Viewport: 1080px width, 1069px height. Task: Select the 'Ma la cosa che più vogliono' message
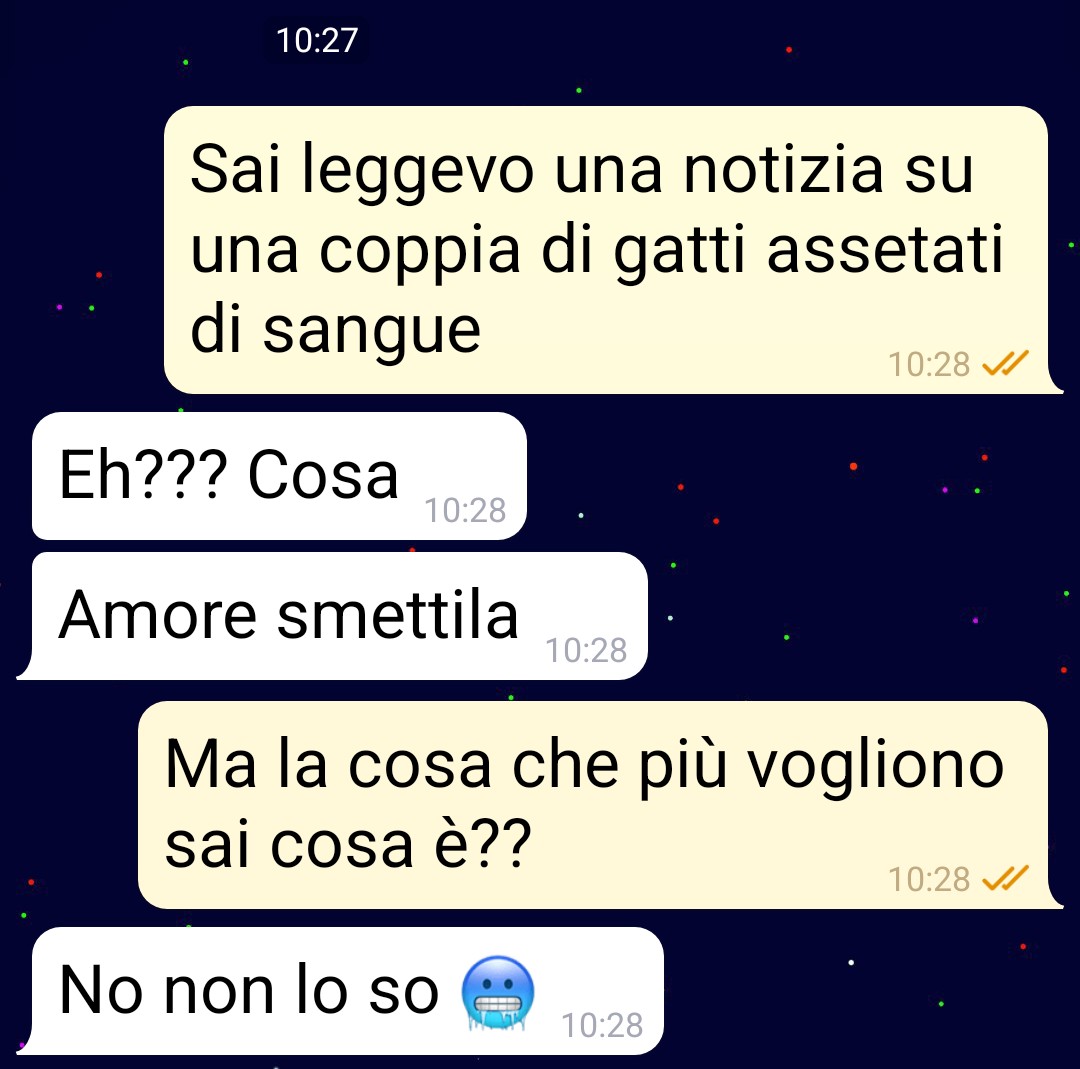(x=601, y=805)
